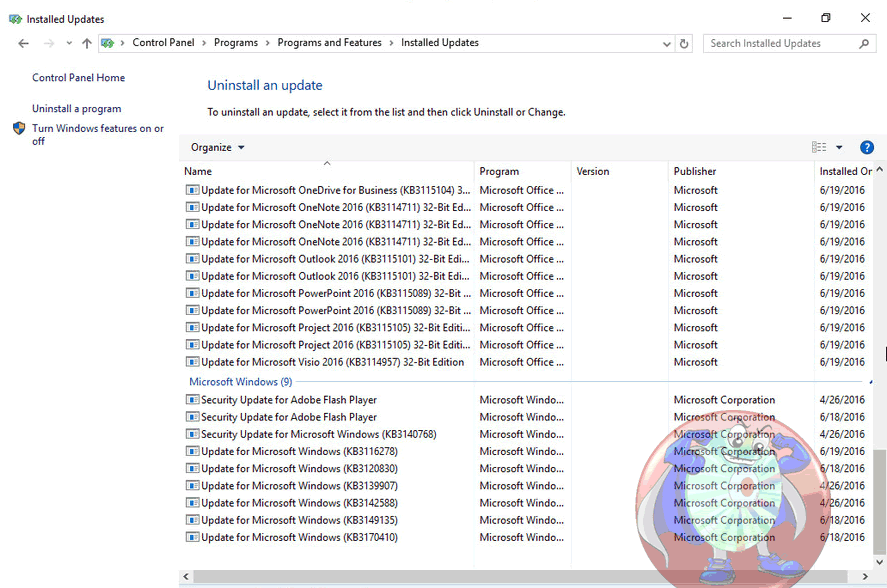This screenshot has height=588, width=887.
Task: Open address bar history dropdown
Action: pos(667,44)
